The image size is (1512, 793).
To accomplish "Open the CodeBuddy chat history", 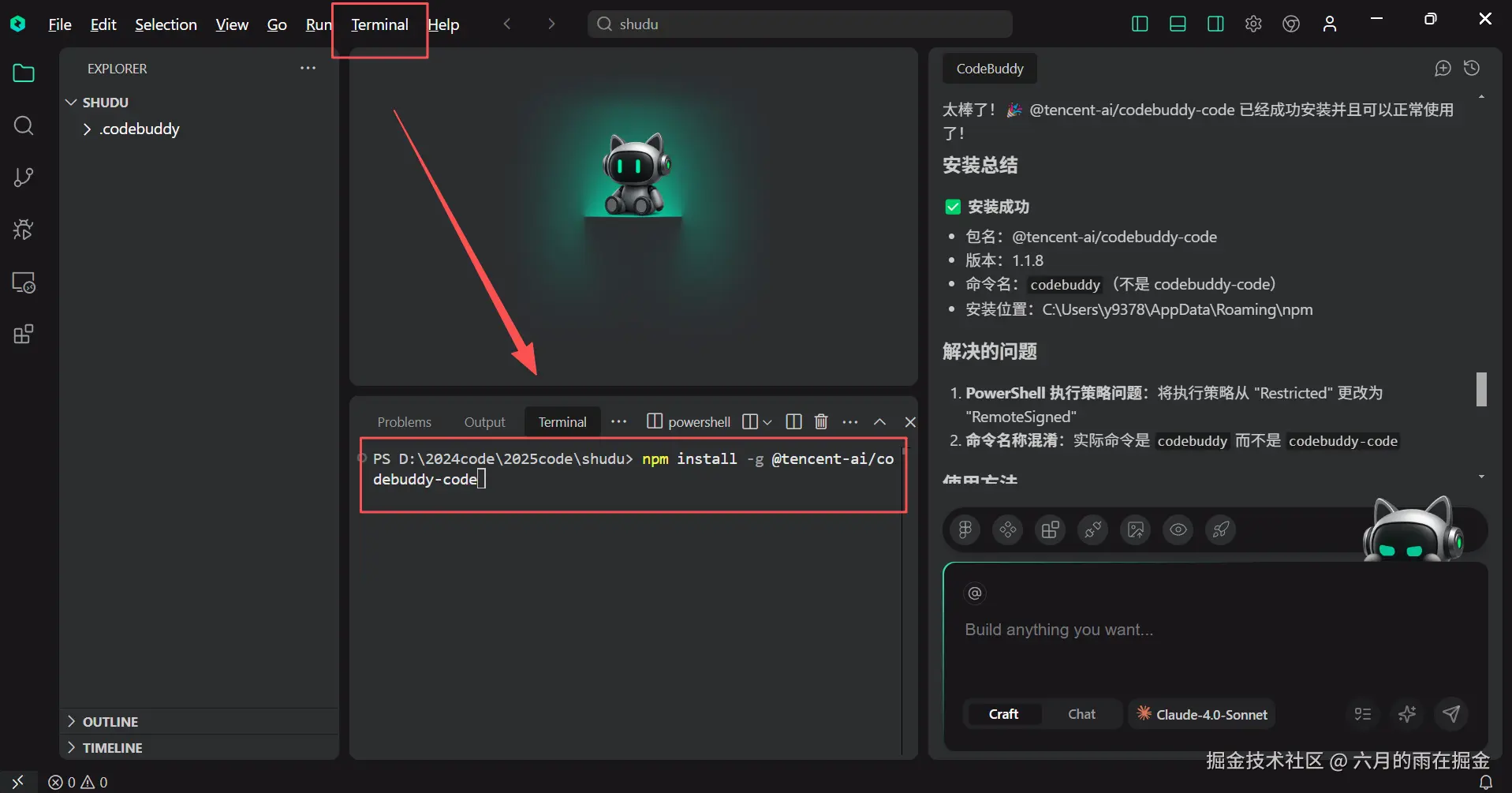I will 1472,69.
